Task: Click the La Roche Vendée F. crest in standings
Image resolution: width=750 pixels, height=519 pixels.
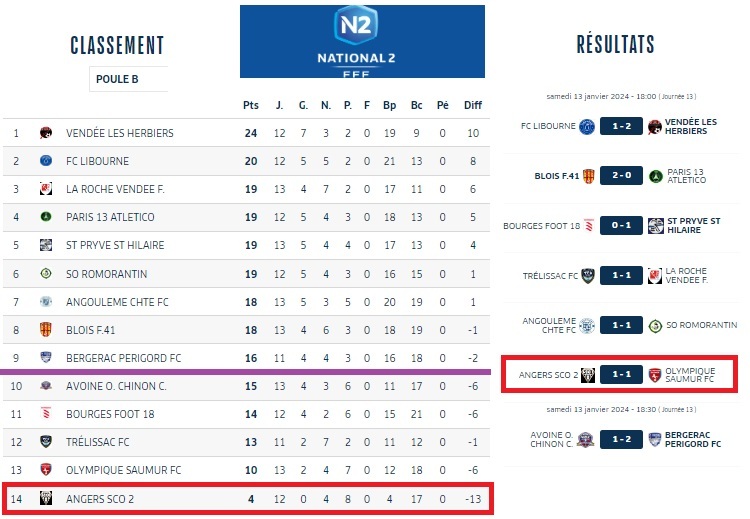Action: tap(46, 189)
